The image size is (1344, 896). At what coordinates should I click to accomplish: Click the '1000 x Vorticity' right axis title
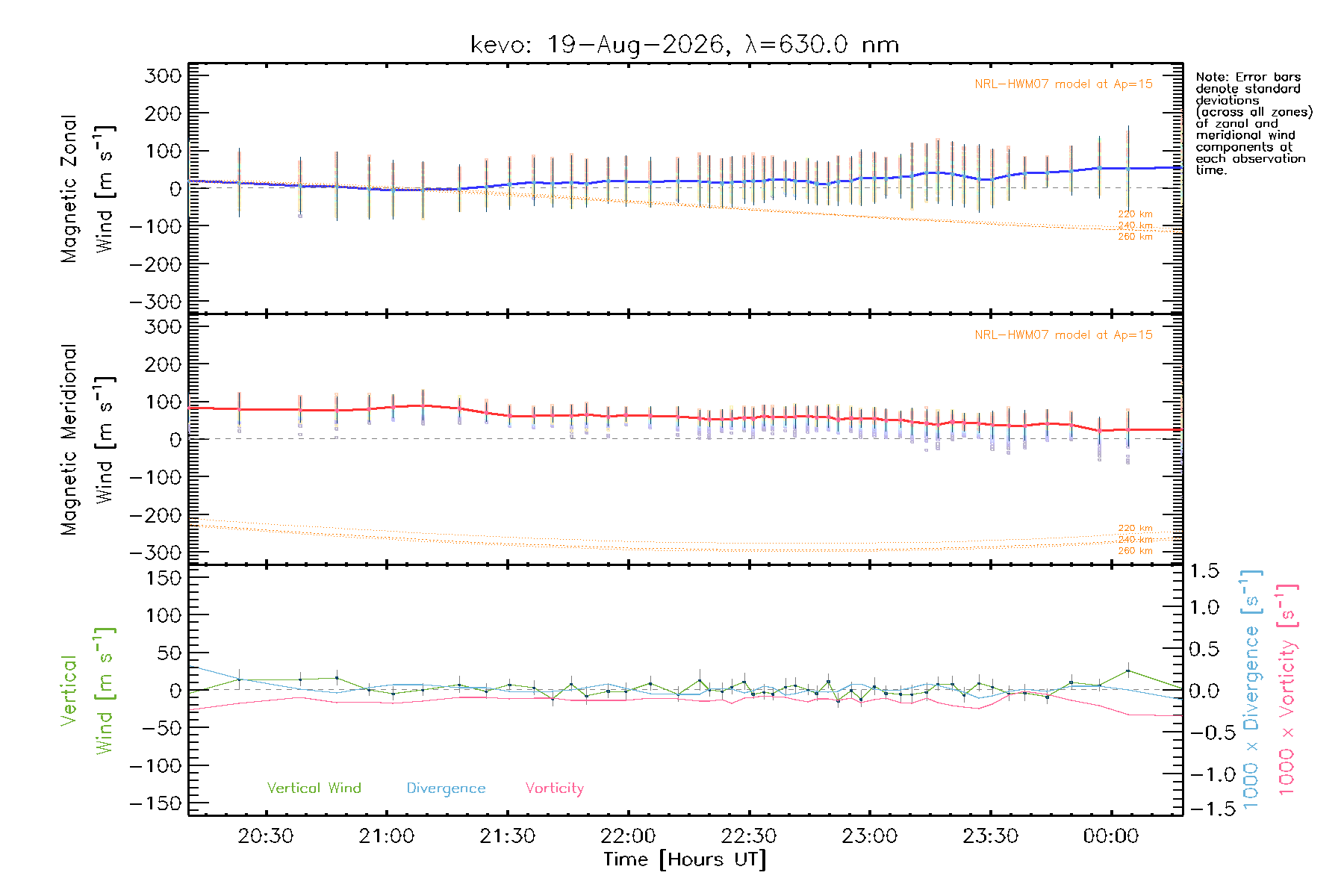click(1287, 689)
